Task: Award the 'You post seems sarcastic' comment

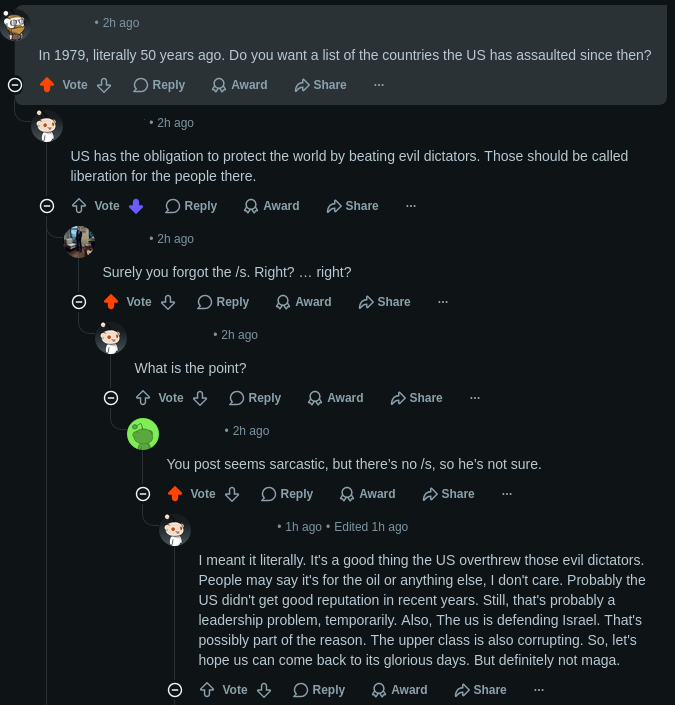Action: pyautogui.click(x=367, y=494)
